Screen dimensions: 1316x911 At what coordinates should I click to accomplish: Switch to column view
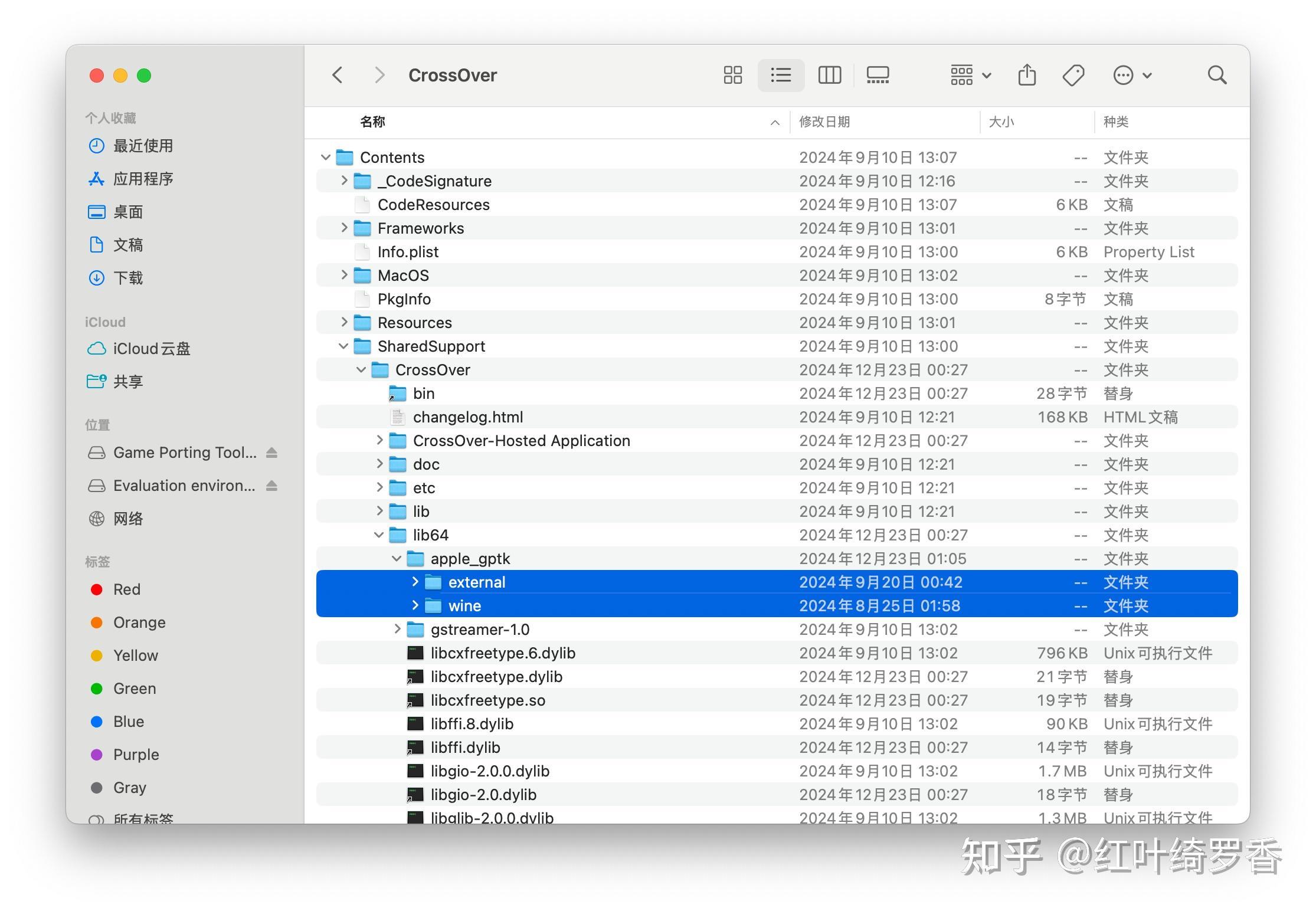click(x=829, y=75)
